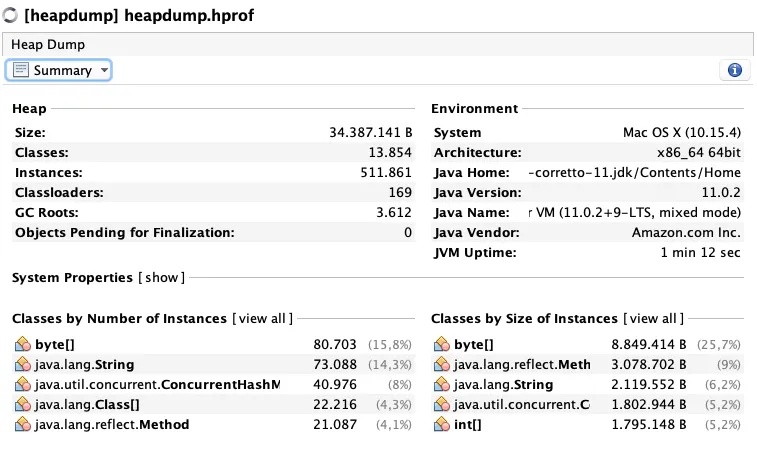Screen dimensions: 757x449
Task: Click the int[] class icon in size list
Action: click(441, 424)
